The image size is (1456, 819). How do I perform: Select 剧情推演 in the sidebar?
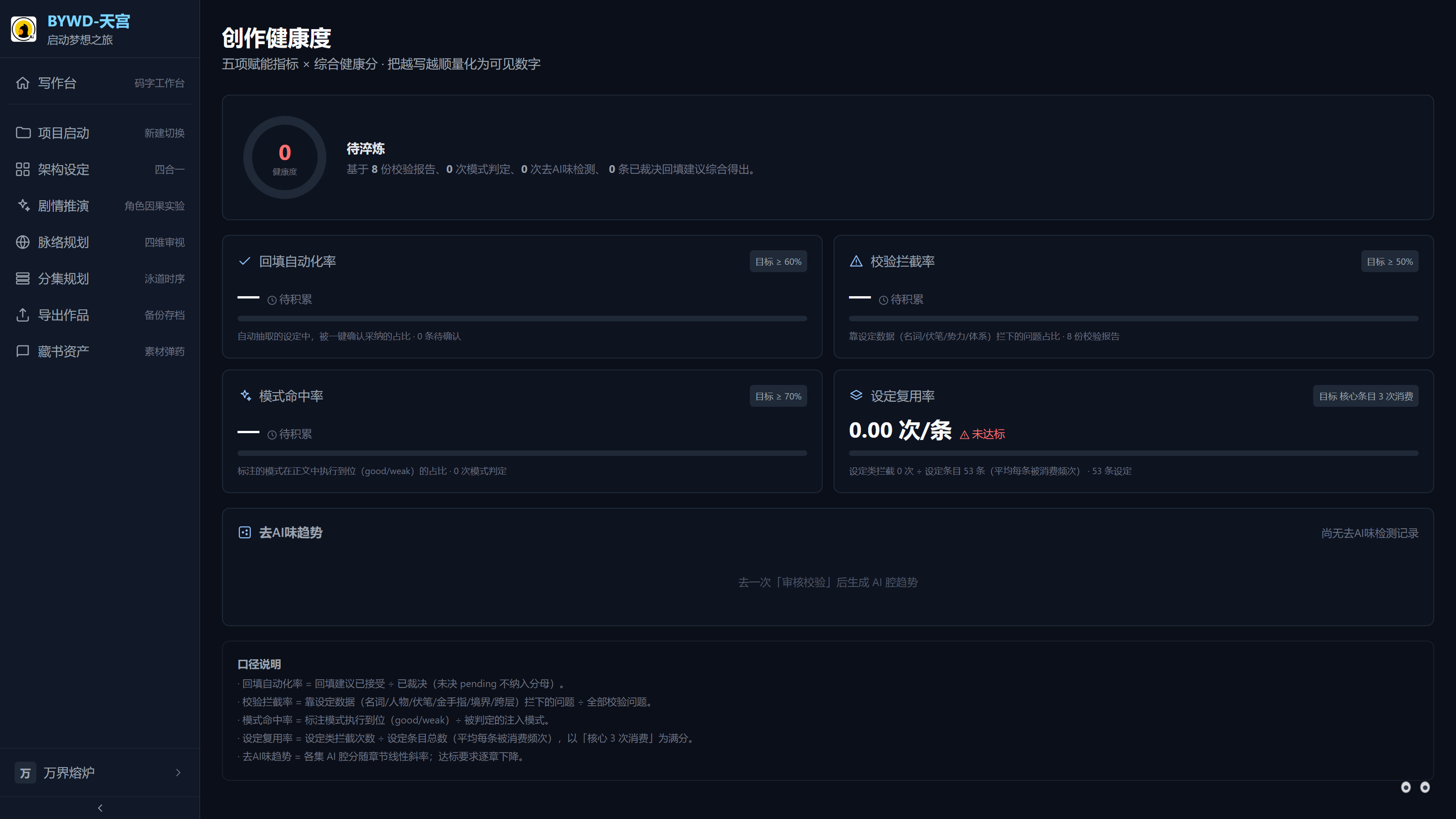click(x=100, y=206)
